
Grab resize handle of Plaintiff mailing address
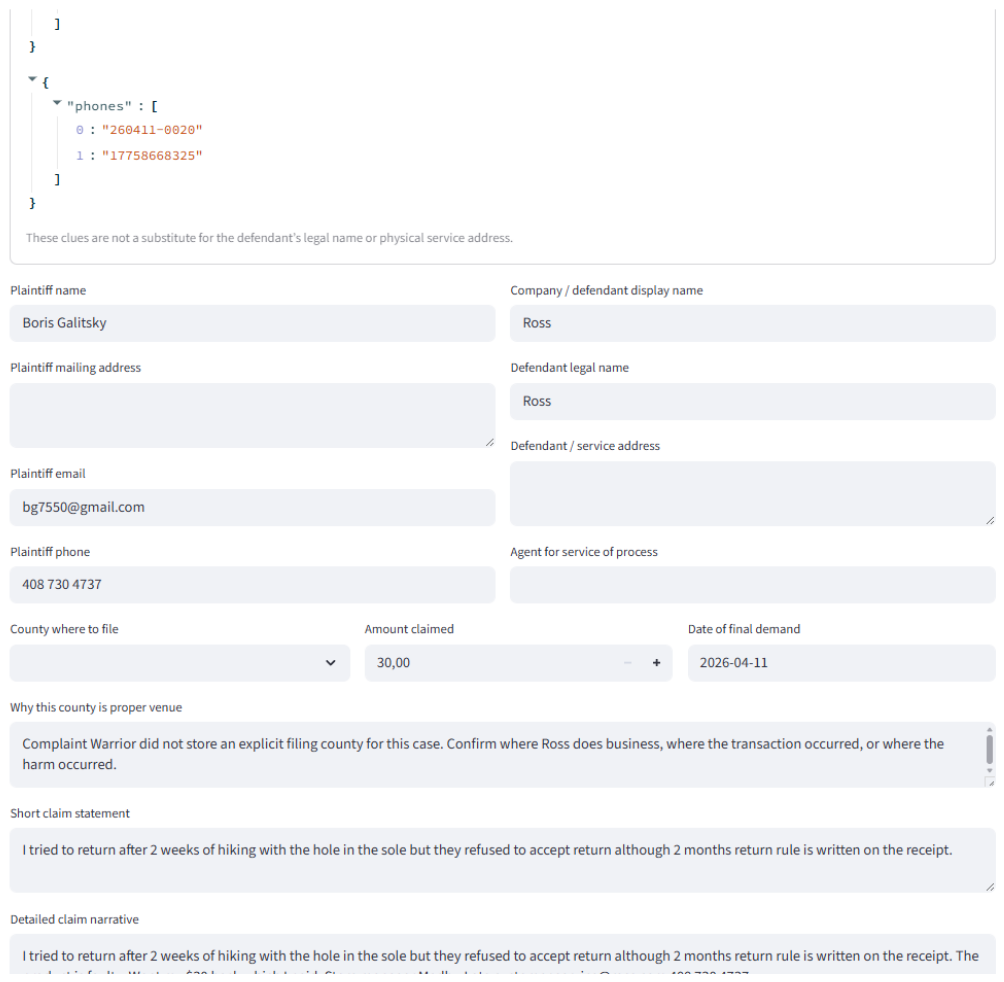point(489,442)
